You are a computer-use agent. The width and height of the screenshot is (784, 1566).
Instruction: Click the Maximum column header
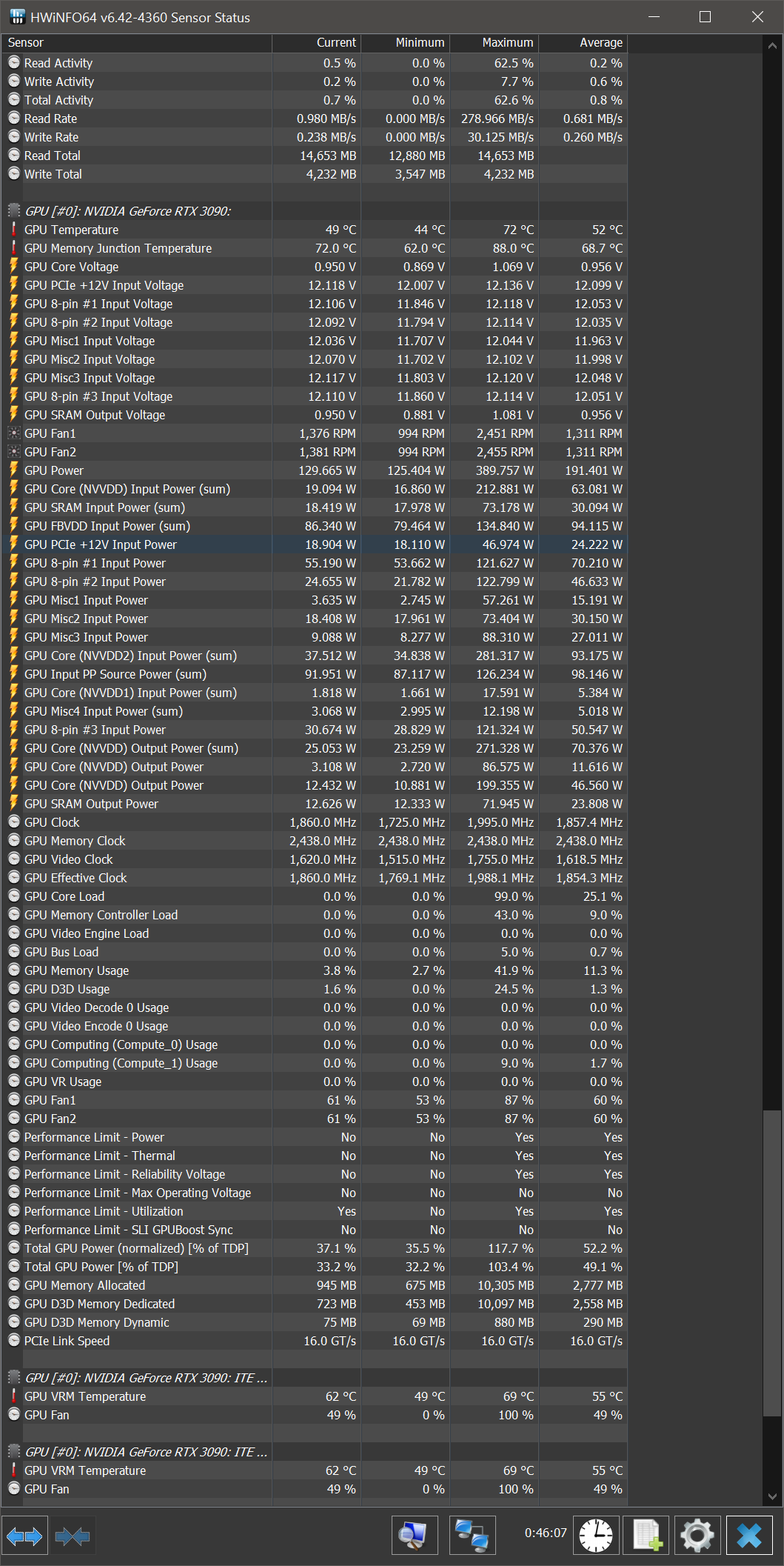point(494,43)
